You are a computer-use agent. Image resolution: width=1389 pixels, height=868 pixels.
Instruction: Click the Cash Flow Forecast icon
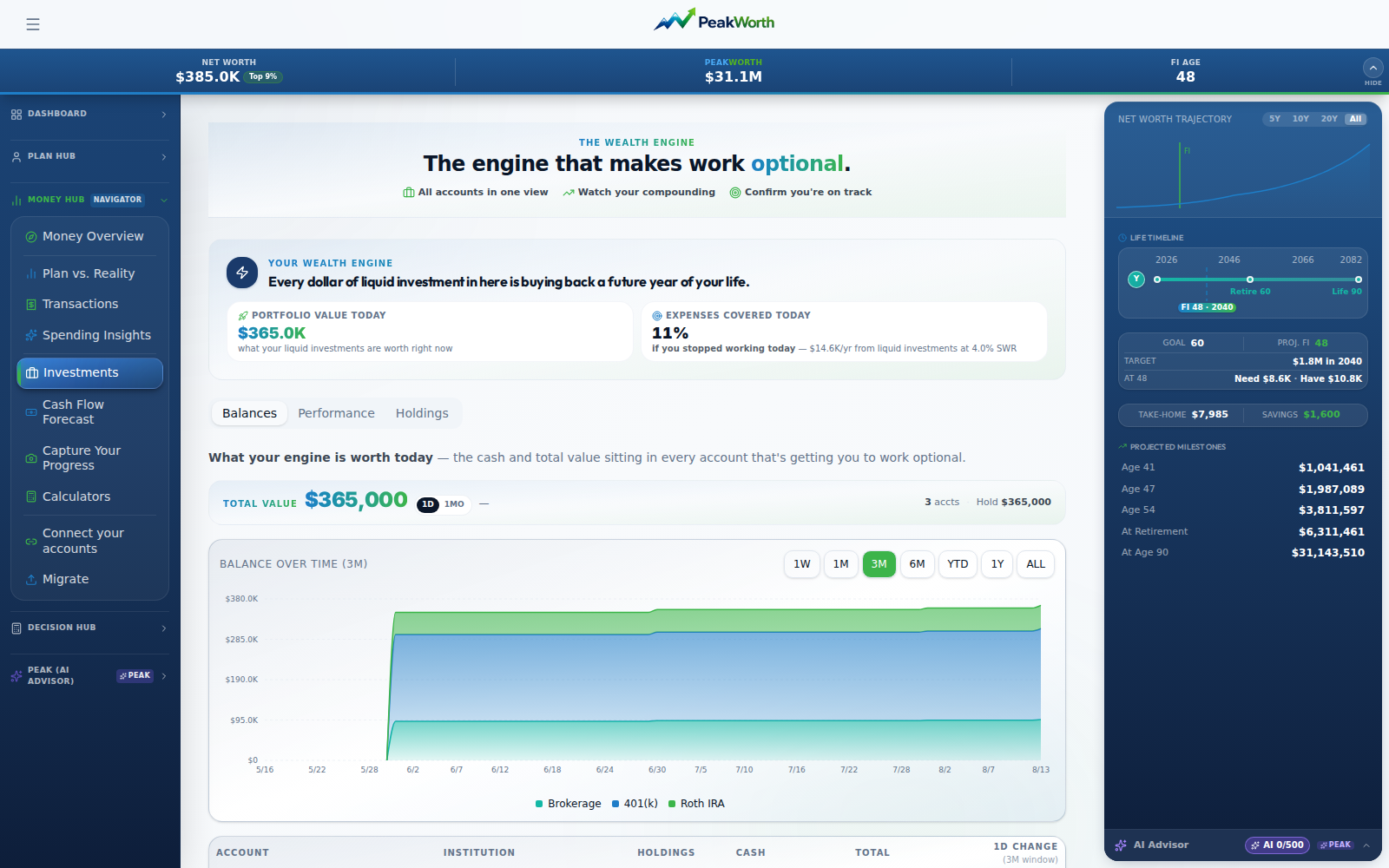(x=31, y=412)
